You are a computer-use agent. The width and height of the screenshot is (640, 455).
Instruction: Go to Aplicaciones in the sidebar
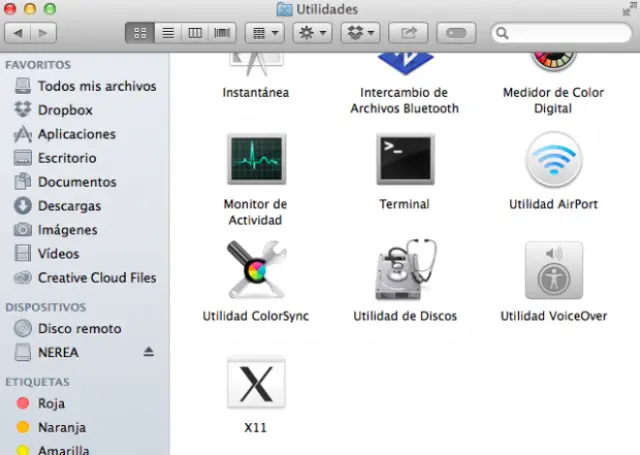click(x=76, y=134)
